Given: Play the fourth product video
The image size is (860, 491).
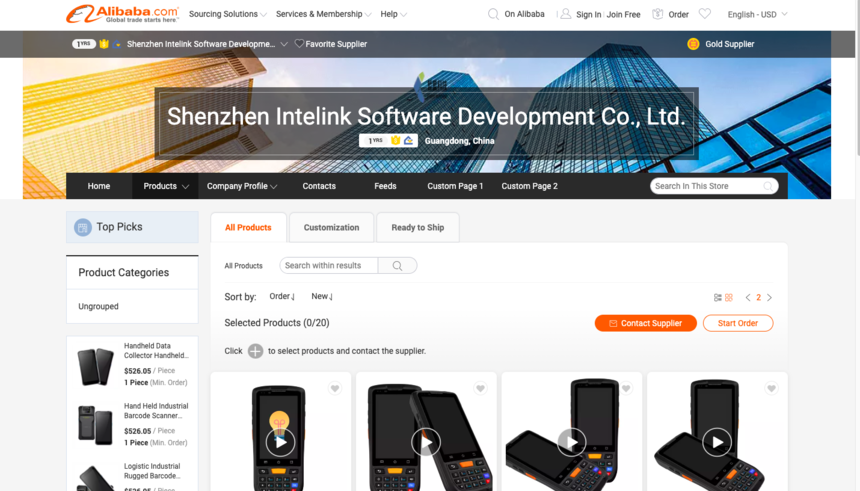Looking at the screenshot, I should pyautogui.click(x=717, y=442).
